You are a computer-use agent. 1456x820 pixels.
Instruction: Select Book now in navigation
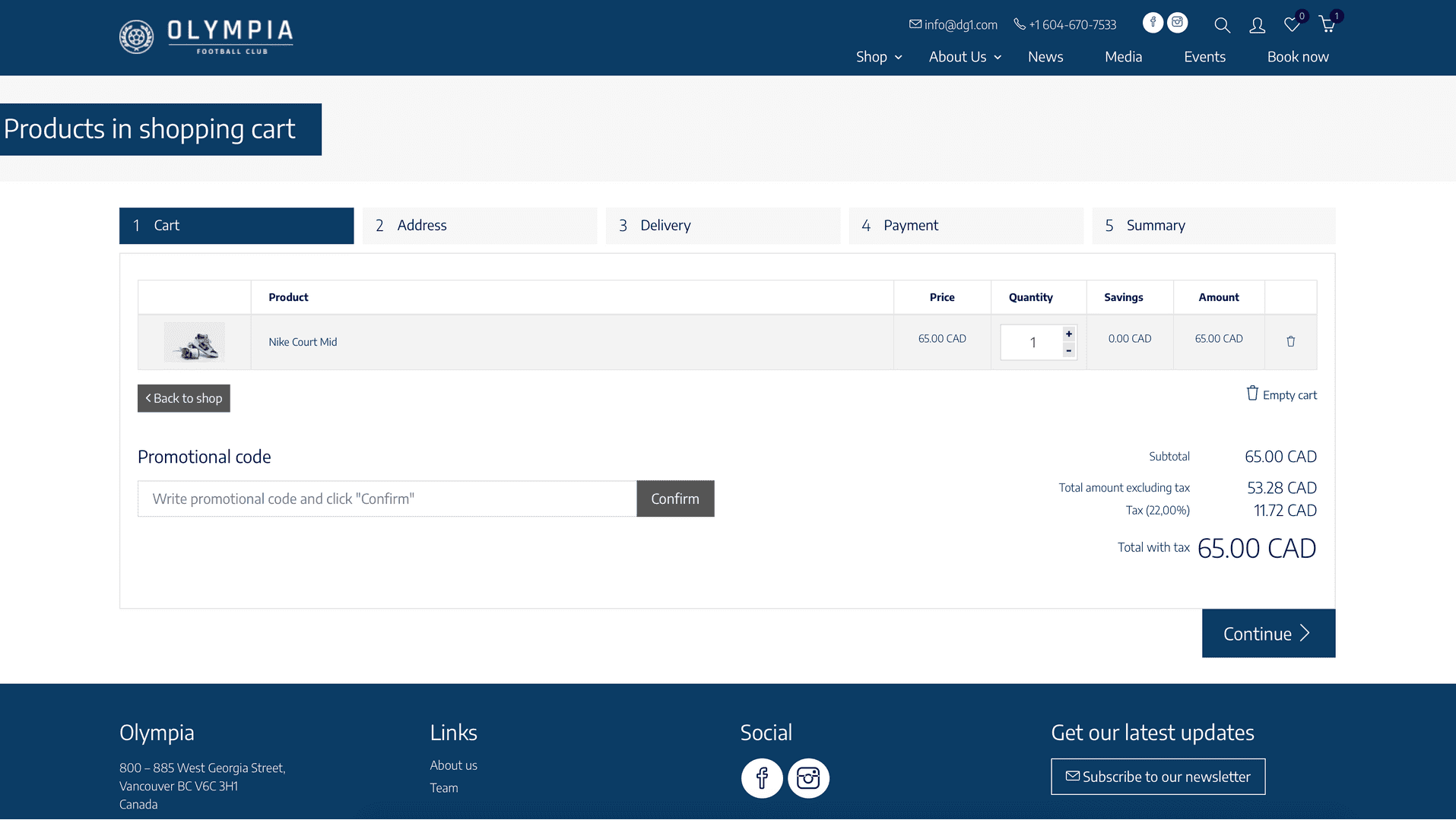(1298, 57)
